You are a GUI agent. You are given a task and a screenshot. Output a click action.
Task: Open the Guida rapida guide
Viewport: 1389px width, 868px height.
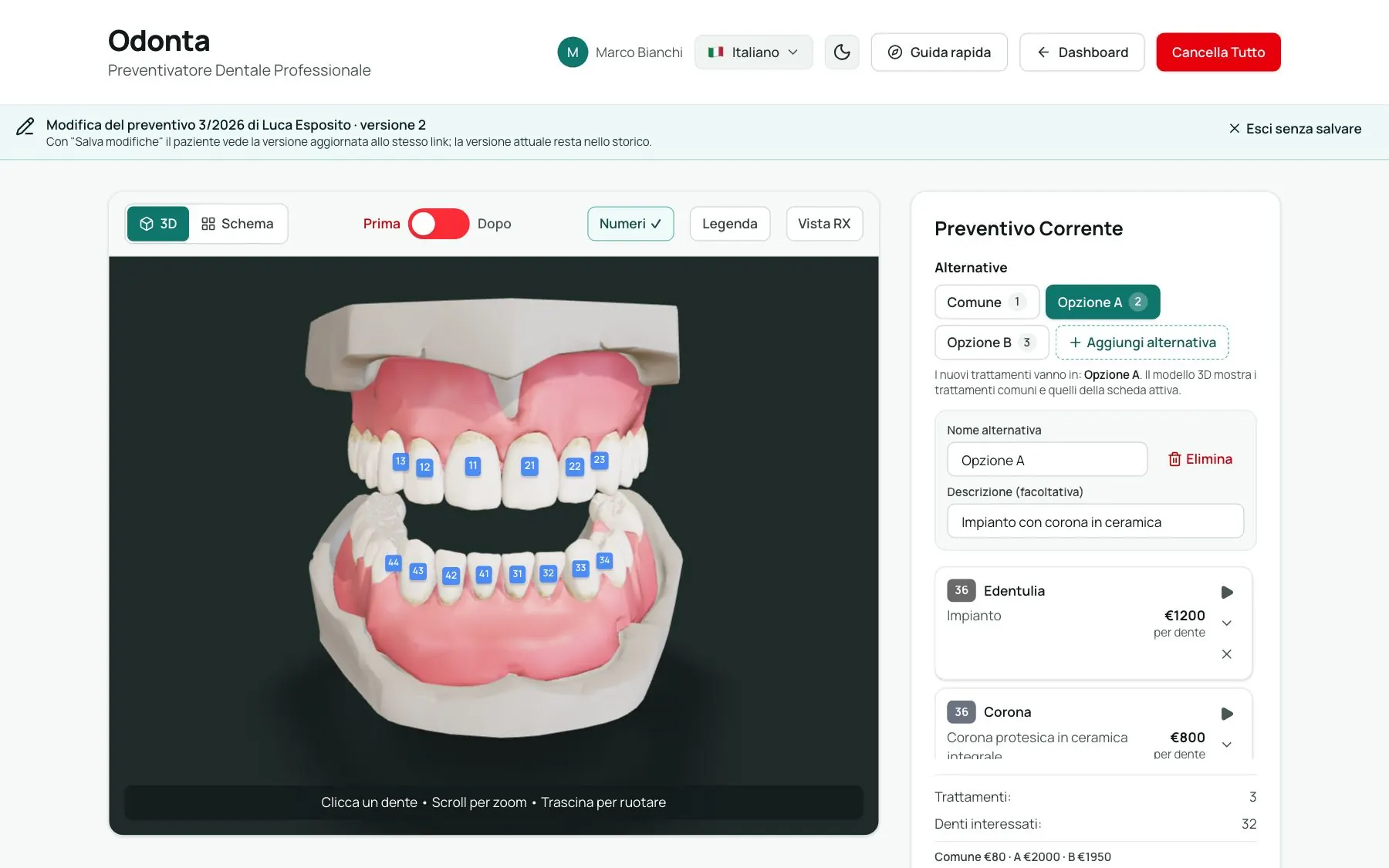click(939, 52)
